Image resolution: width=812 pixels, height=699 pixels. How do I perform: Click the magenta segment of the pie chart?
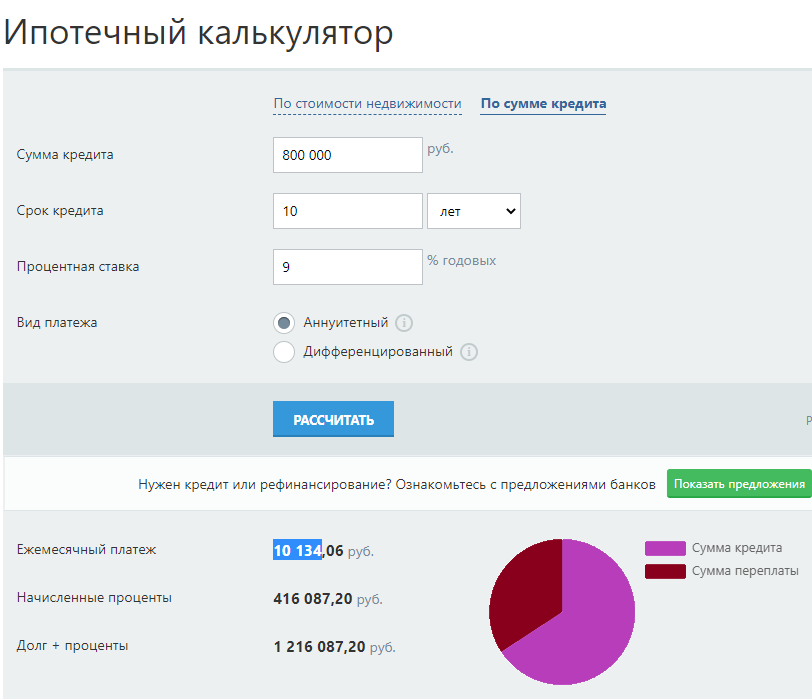coord(590,620)
